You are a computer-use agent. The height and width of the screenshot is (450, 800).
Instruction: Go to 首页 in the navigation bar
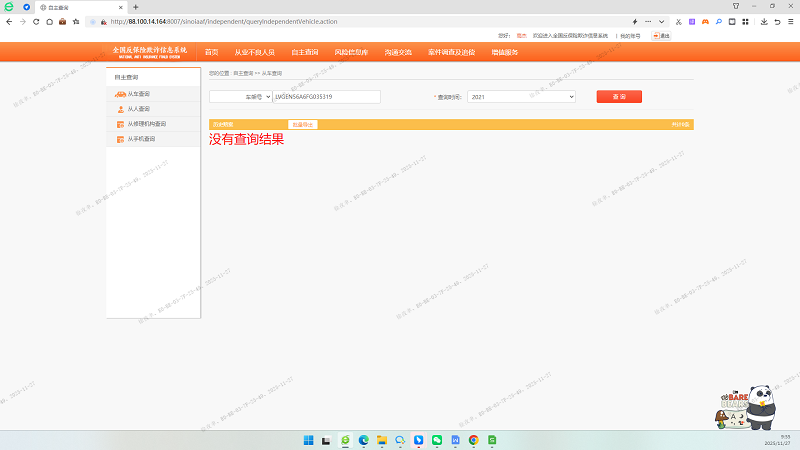click(x=211, y=52)
